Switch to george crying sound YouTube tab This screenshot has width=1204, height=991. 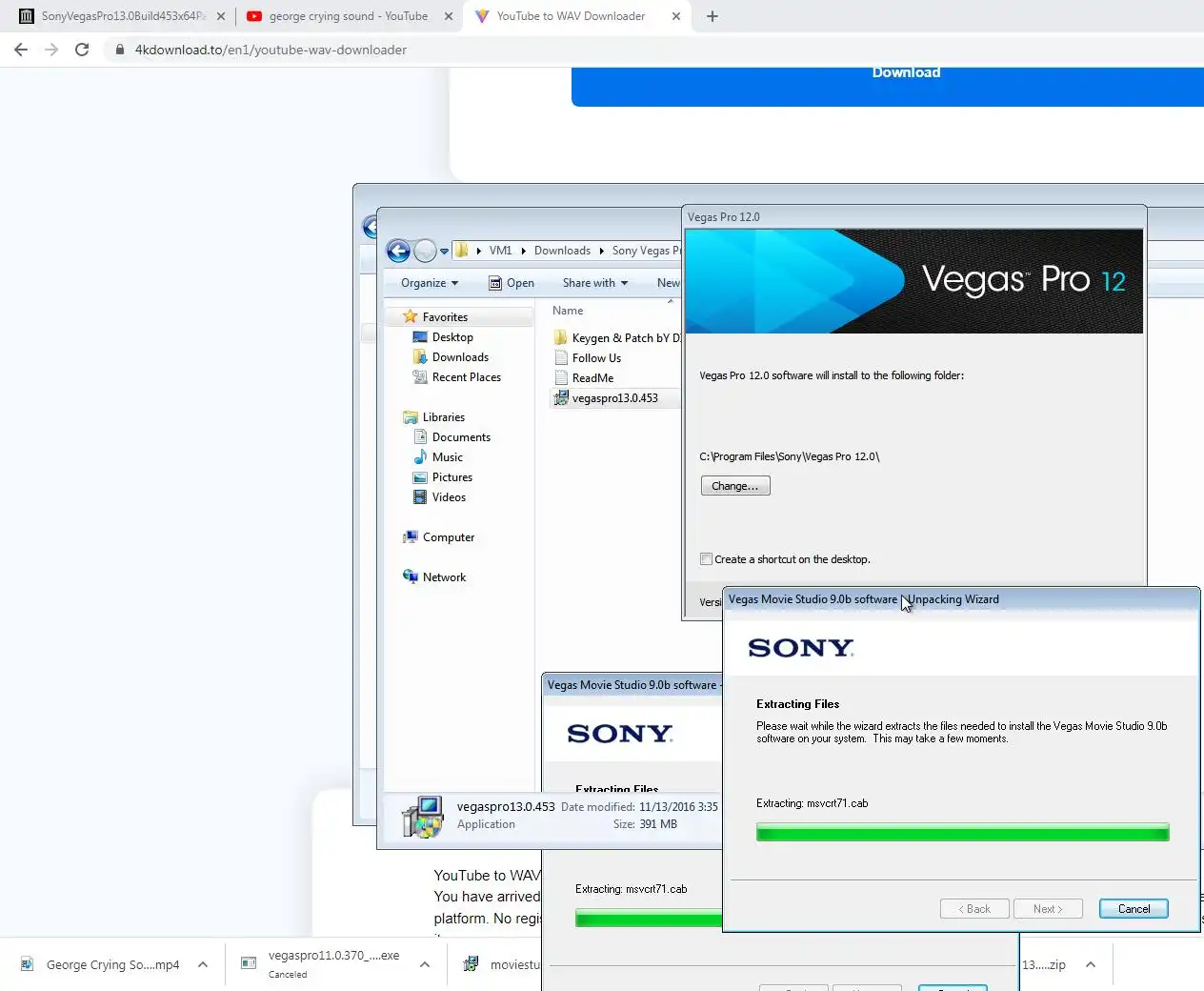tap(349, 16)
